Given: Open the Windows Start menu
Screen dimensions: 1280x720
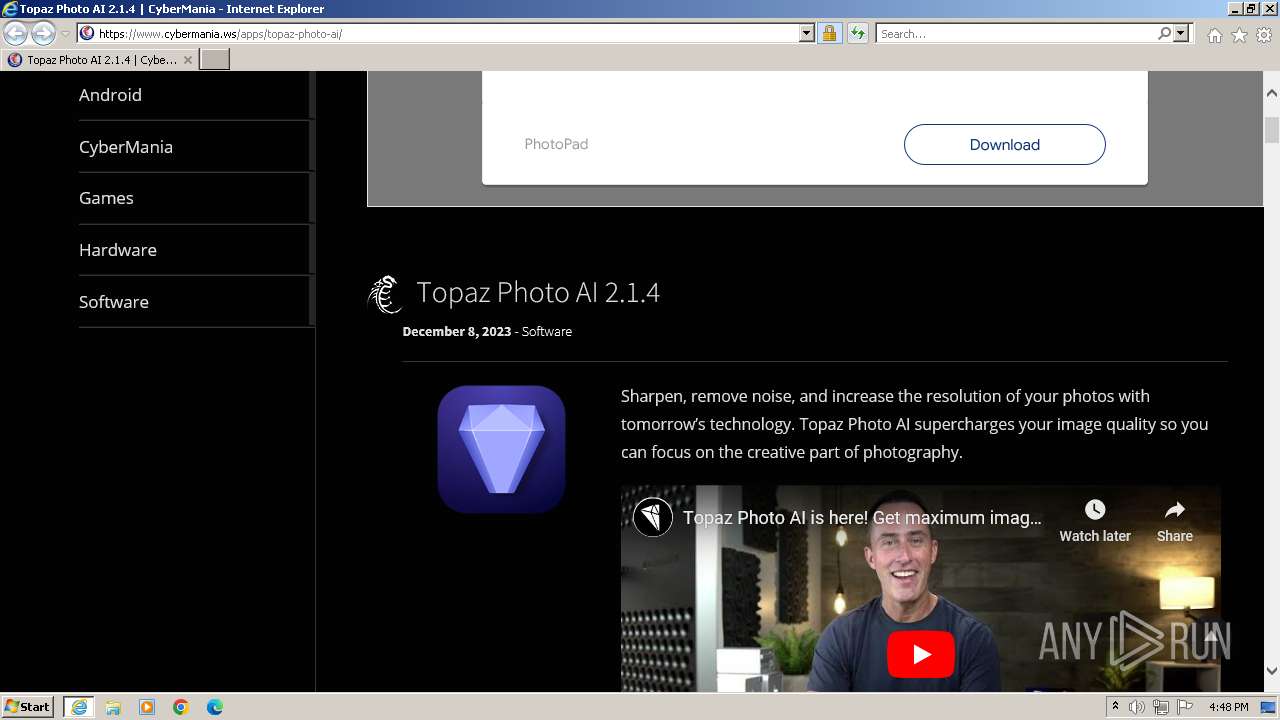Looking at the screenshot, I should 27,706.
